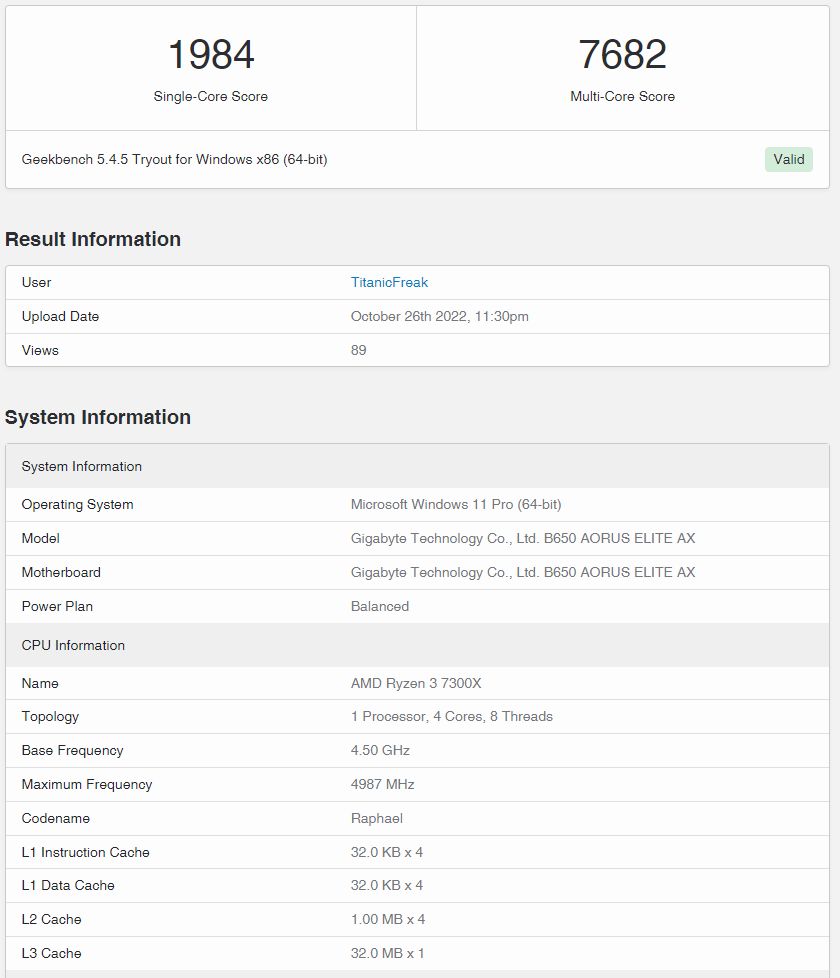Click the L1 Instruction Cache label
This screenshot has width=840, height=978.
pos(85,852)
